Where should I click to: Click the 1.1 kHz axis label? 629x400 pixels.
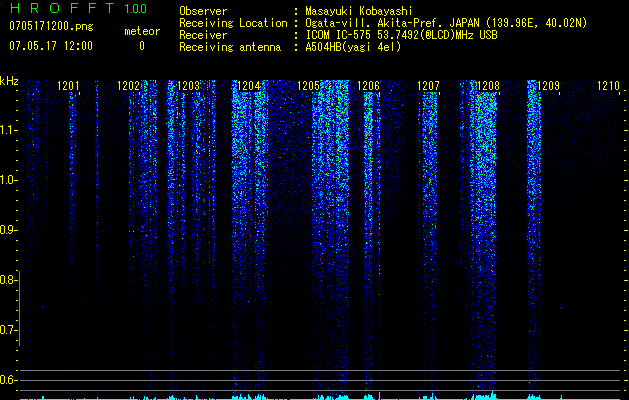pos(8,130)
